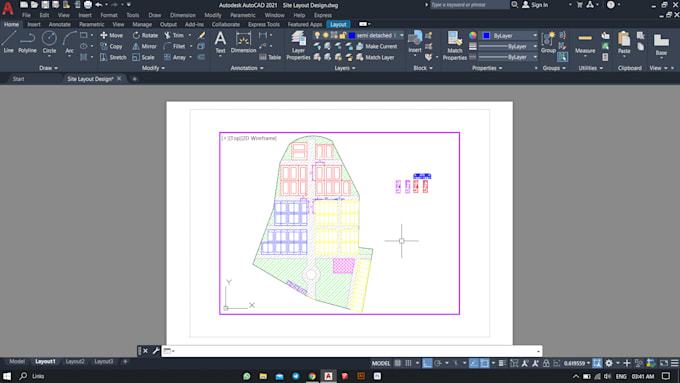Toggle the MODEL space status button

(x=381, y=363)
